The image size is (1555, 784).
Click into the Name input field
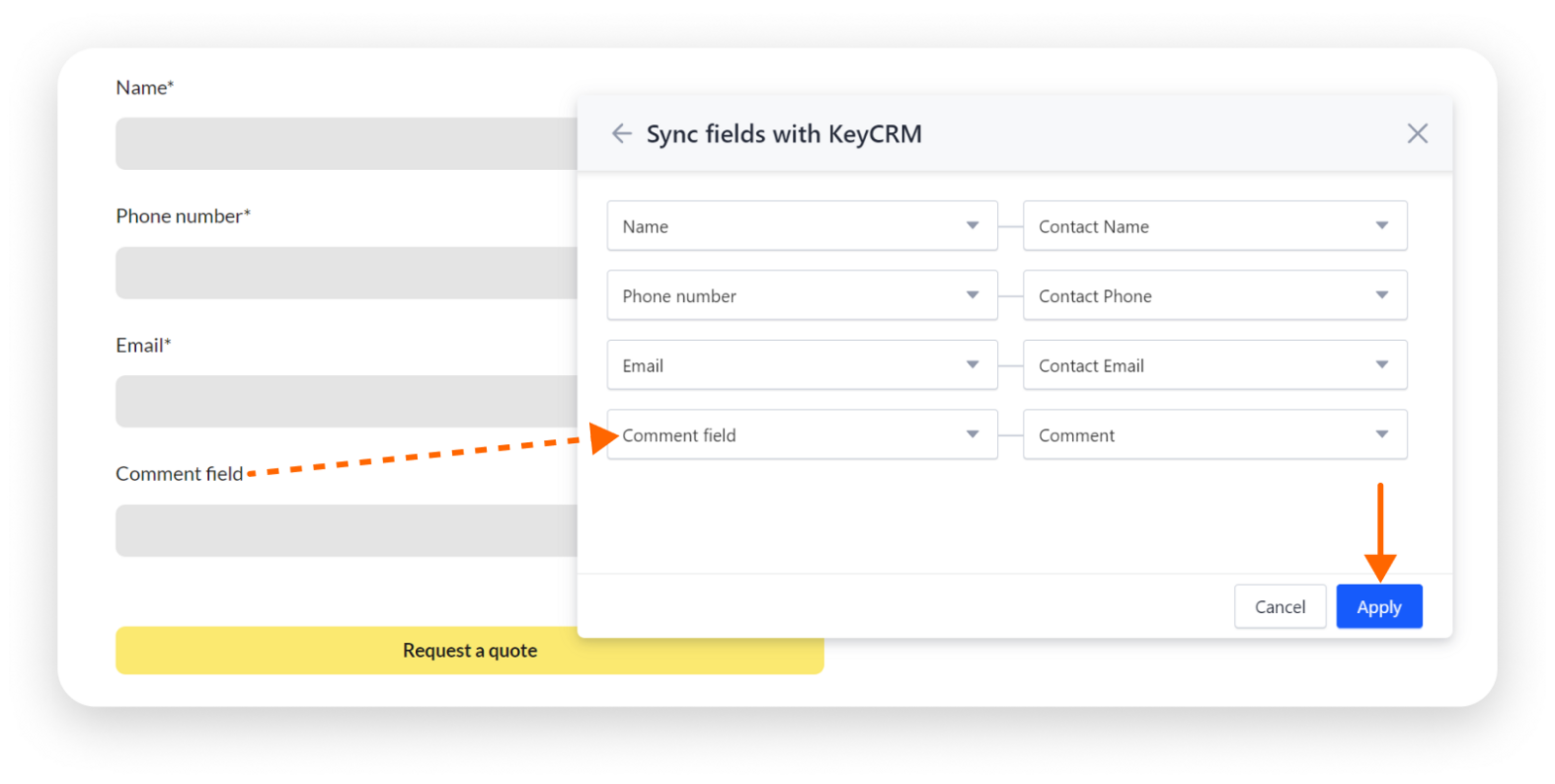pyautogui.click(x=346, y=144)
